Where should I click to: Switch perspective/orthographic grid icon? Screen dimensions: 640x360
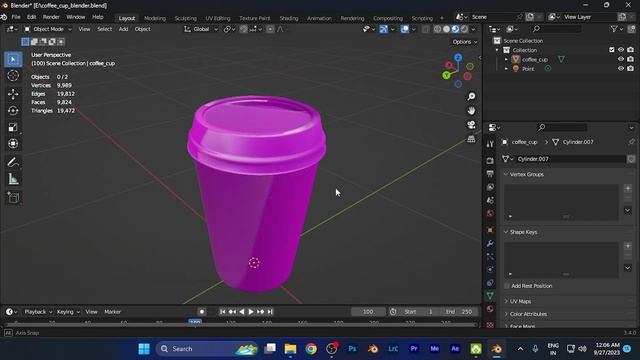click(x=471, y=139)
